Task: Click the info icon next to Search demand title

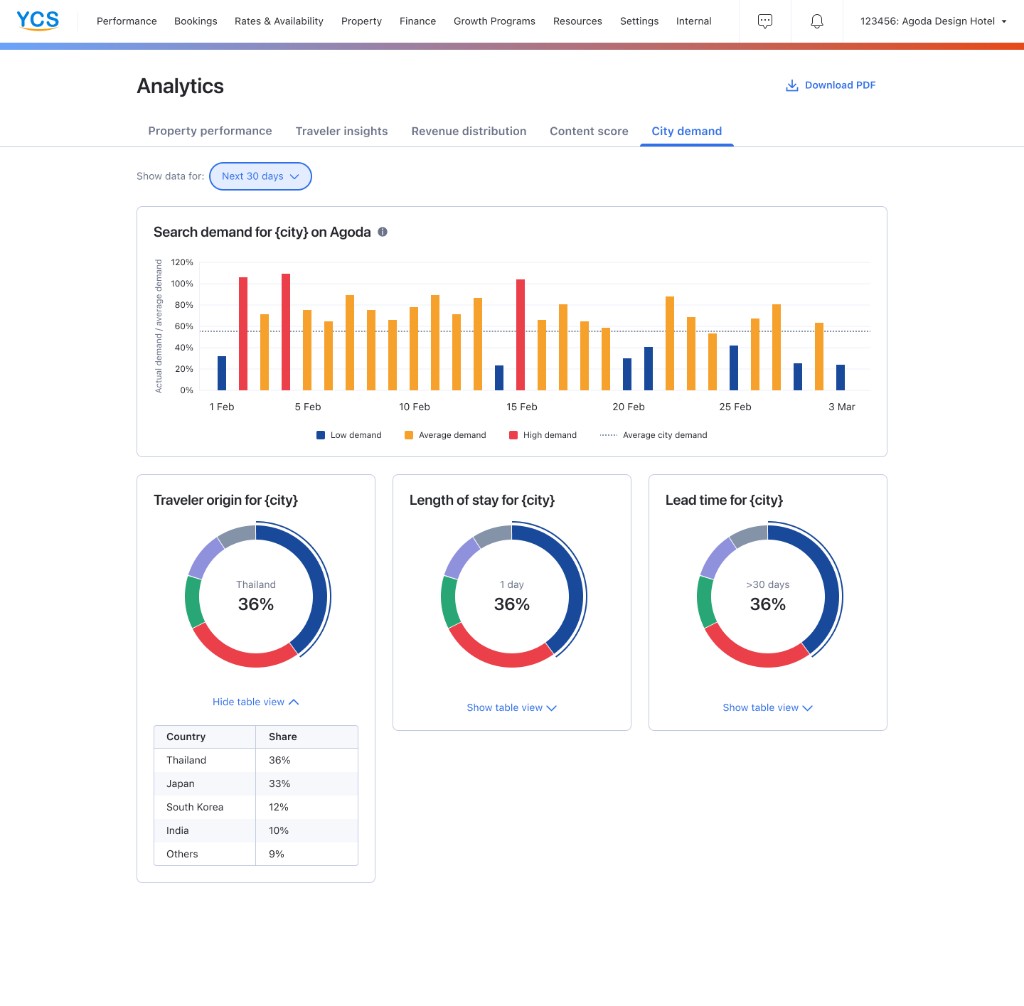Action: 383,232
